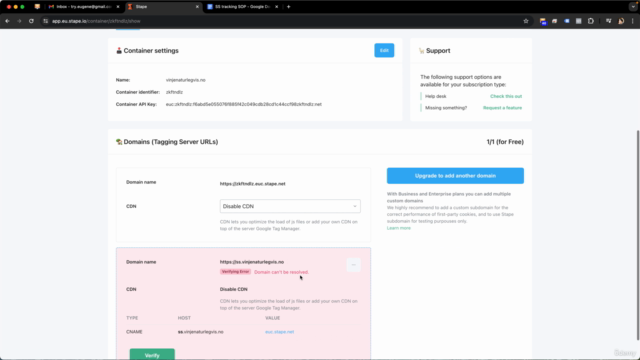This screenshot has height=360, width=640.
Task: Click the Container settings heading icon
Action: [119, 51]
